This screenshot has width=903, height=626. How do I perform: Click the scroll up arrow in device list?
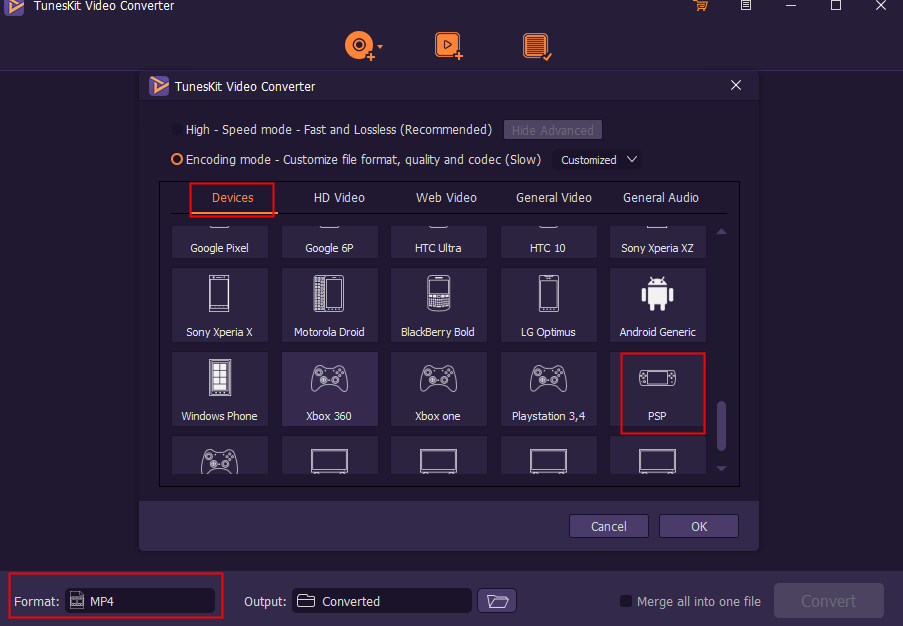(x=722, y=232)
